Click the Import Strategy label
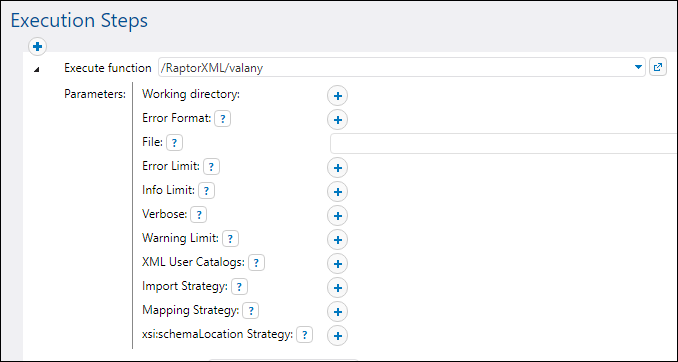Screen dimensions: 678x362 tap(185, 286)
